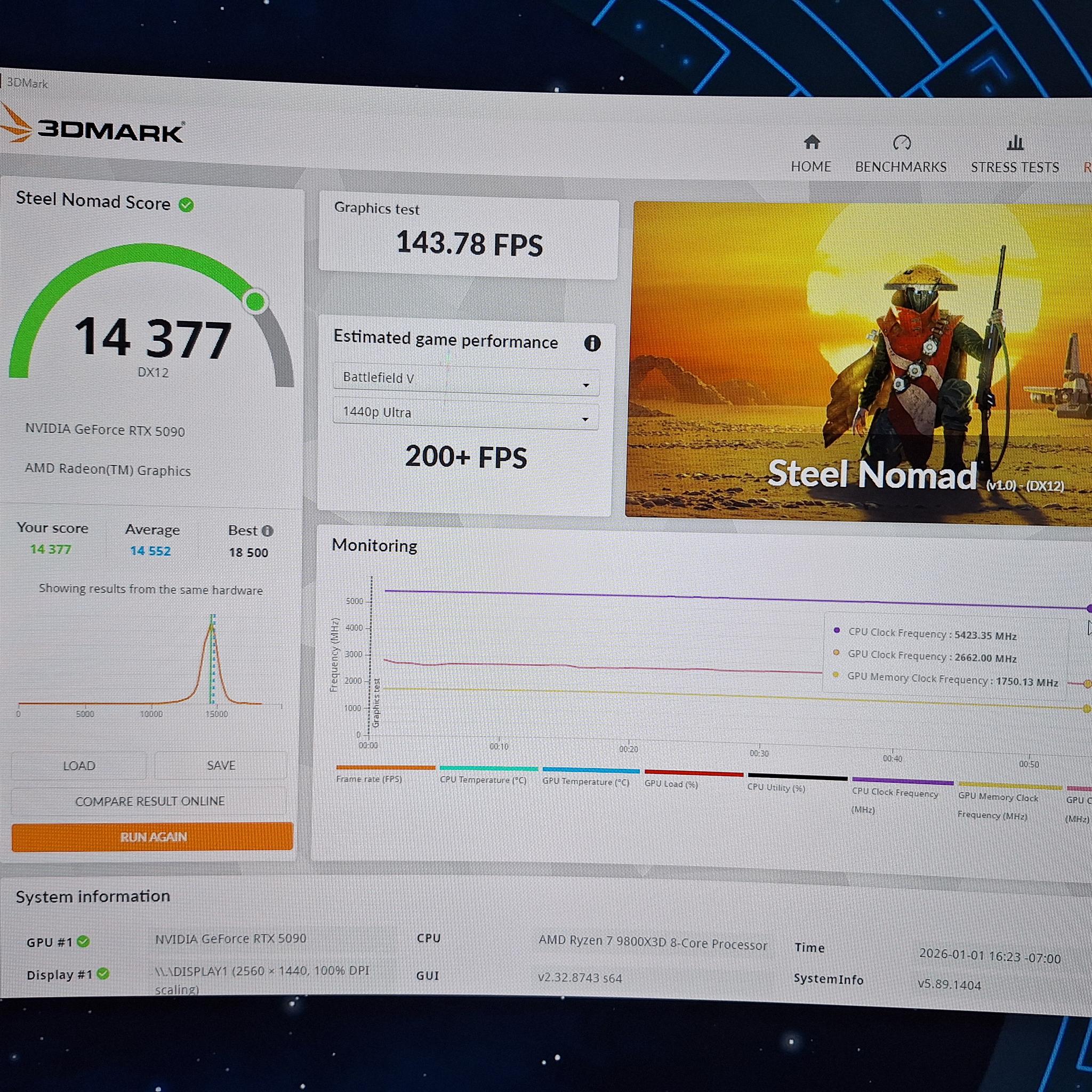1092x1092 pixels.
Task: Toggle the CPU Clock Frequency (MHz) series legend
Action: click(x=902, y=796)
